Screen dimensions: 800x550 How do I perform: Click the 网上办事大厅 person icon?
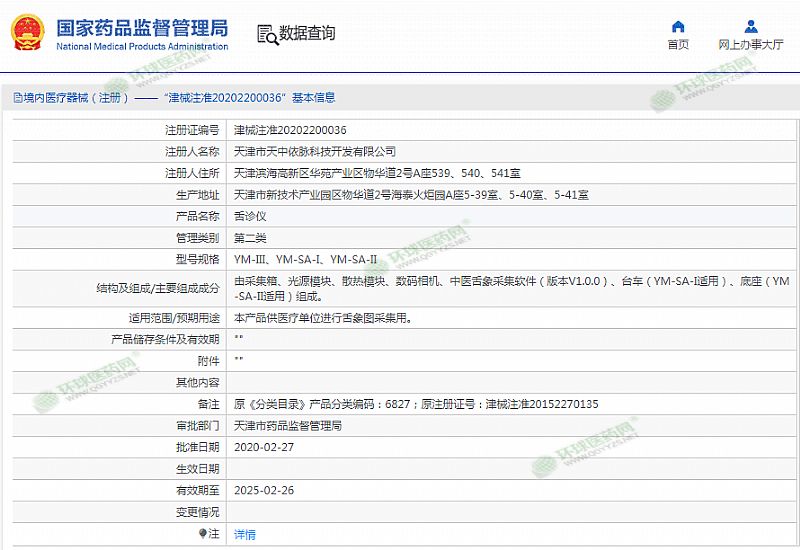[x=751, y=26]
